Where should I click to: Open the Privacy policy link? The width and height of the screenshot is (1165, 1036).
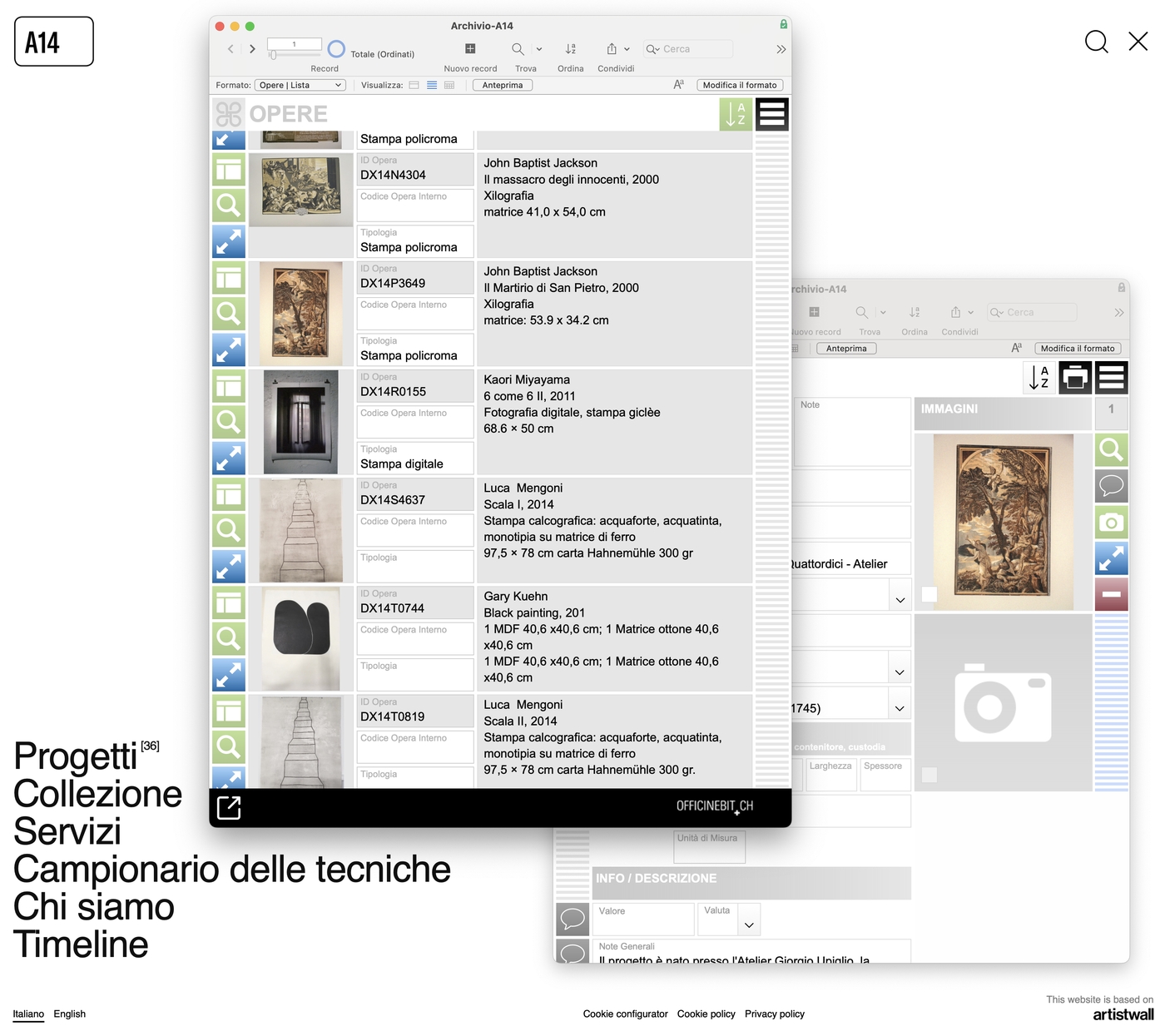pos(775,1014)
